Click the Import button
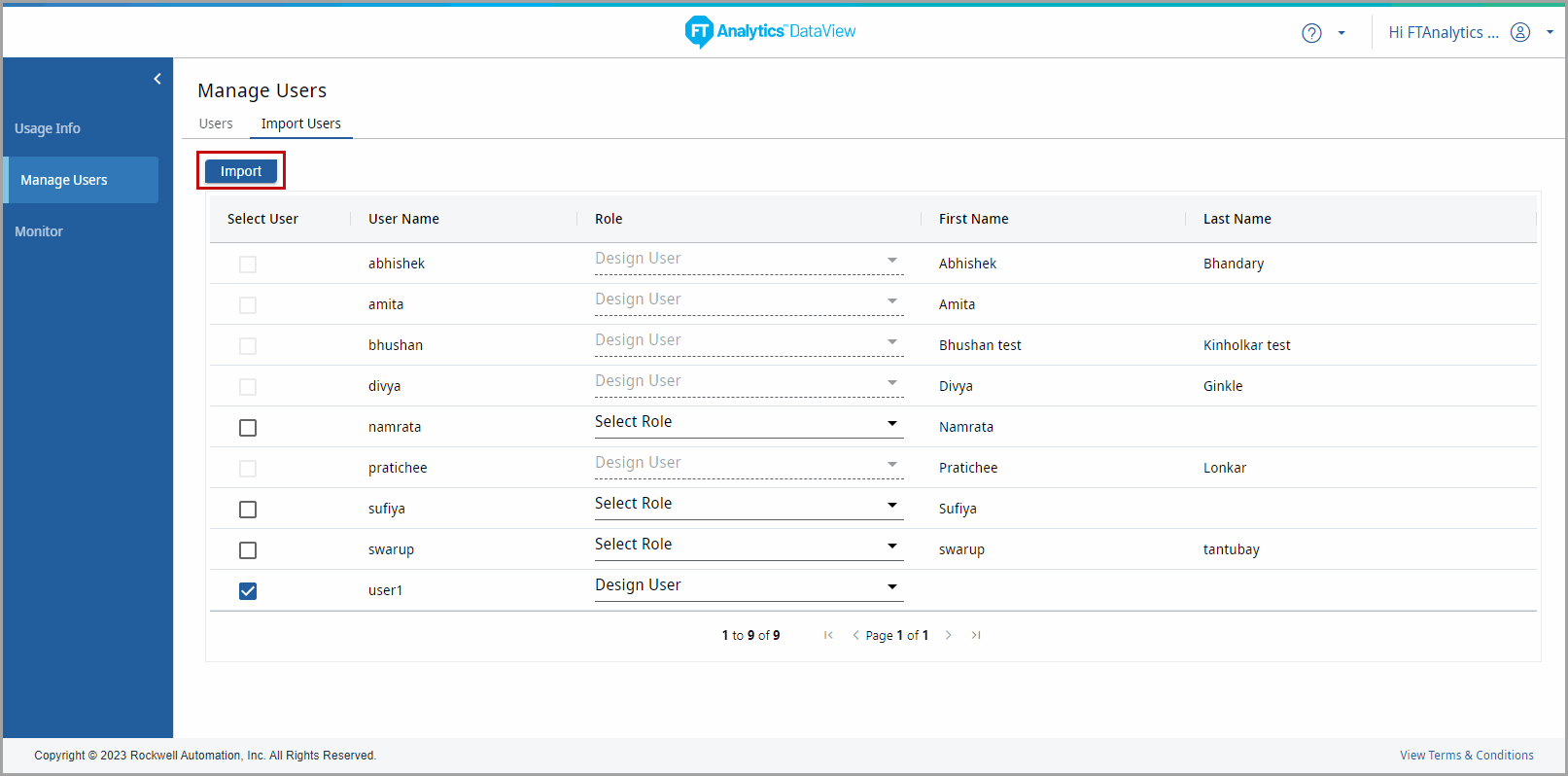Viewport: 1568px width, 776px height. point(241,171)
